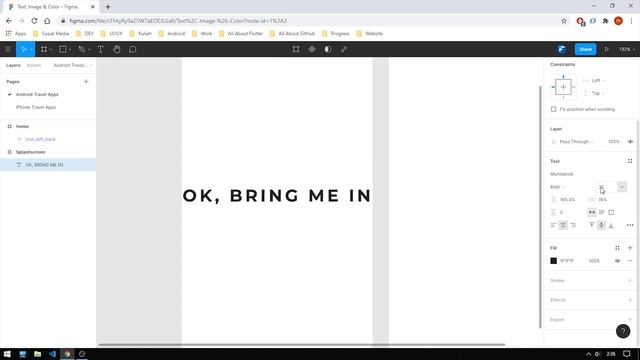Open Windows Start menu

[7, 354]
